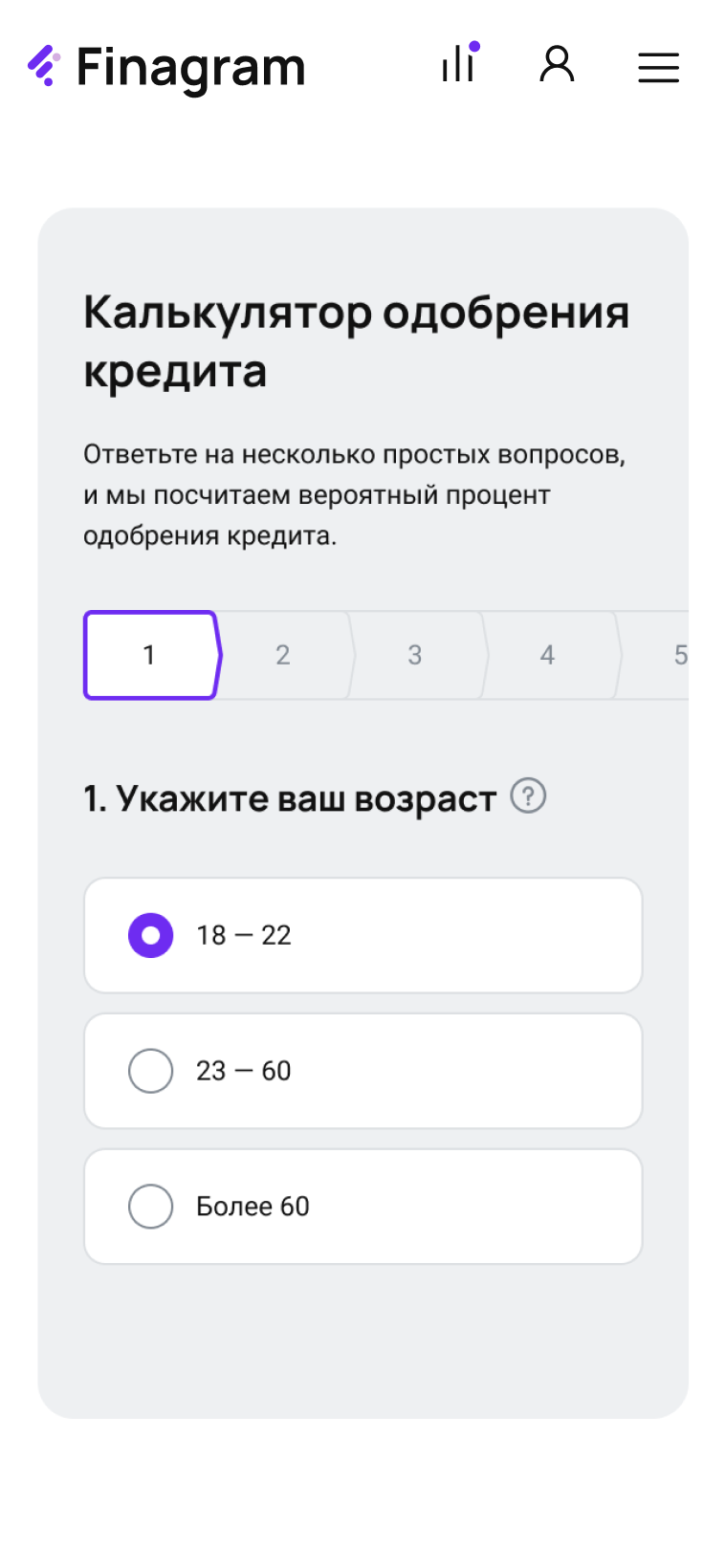
Task: Click the Более 60 answer card
Action: click(x=363, y=1206)
